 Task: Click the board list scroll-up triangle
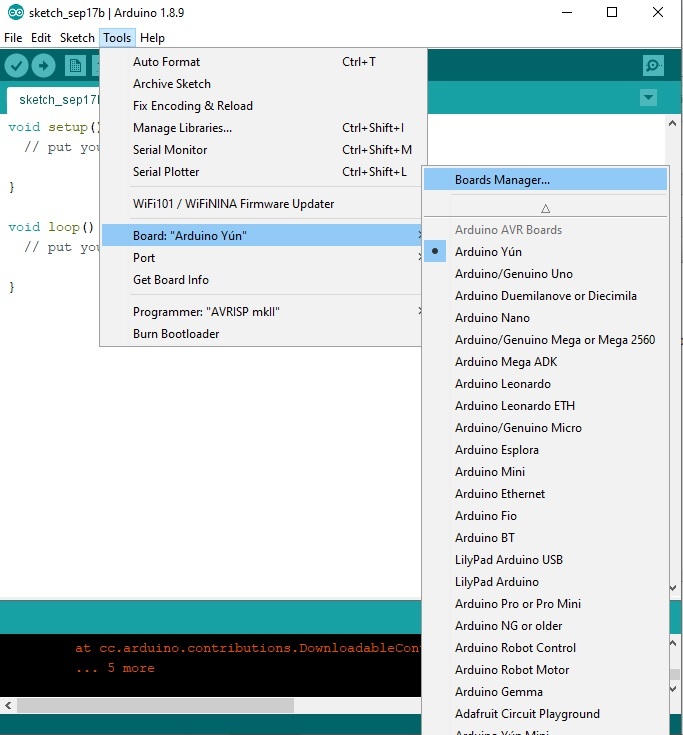click(545, 209)
